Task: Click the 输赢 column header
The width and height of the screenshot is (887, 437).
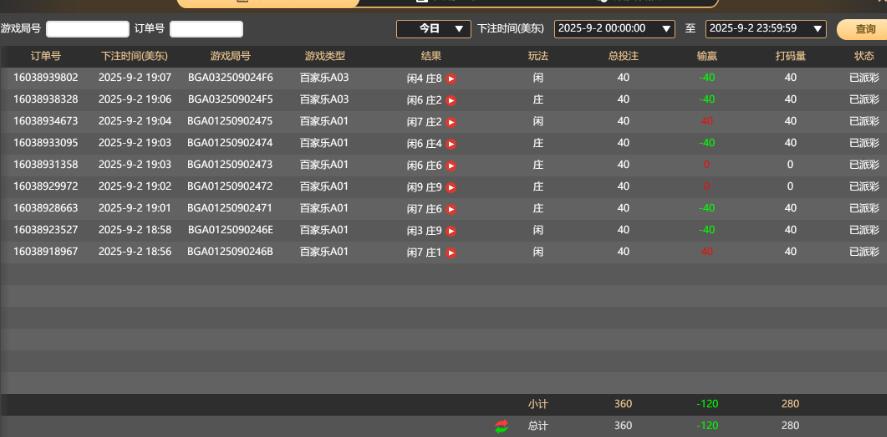Action: click(x=706, y=56)
